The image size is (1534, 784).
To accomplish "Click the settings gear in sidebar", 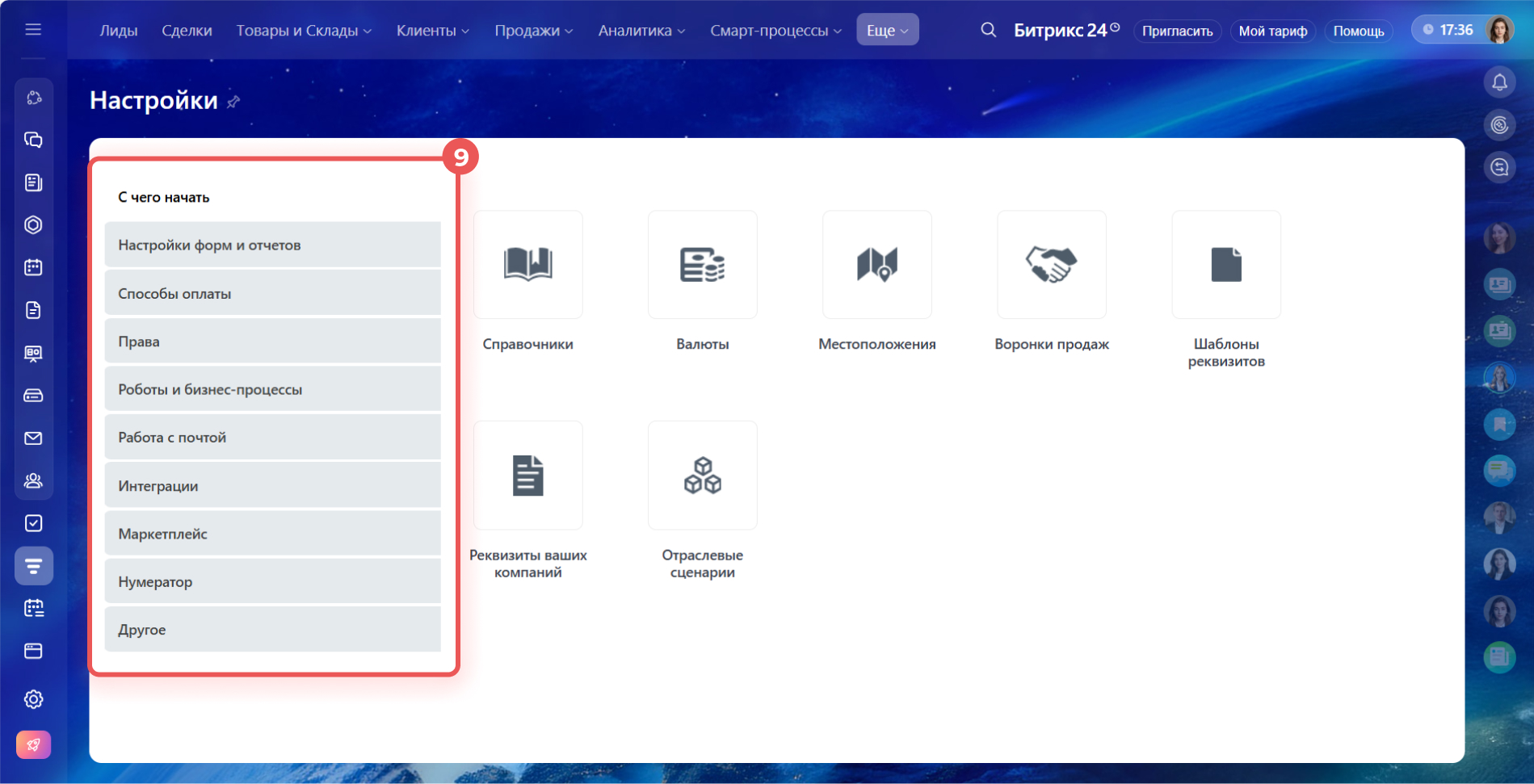I will 33,699.
